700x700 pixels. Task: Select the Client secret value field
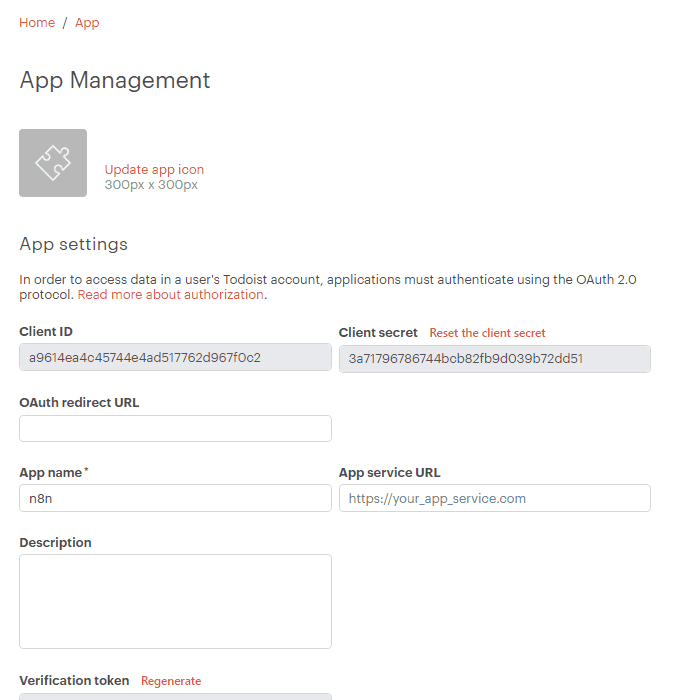click(494, 359)
